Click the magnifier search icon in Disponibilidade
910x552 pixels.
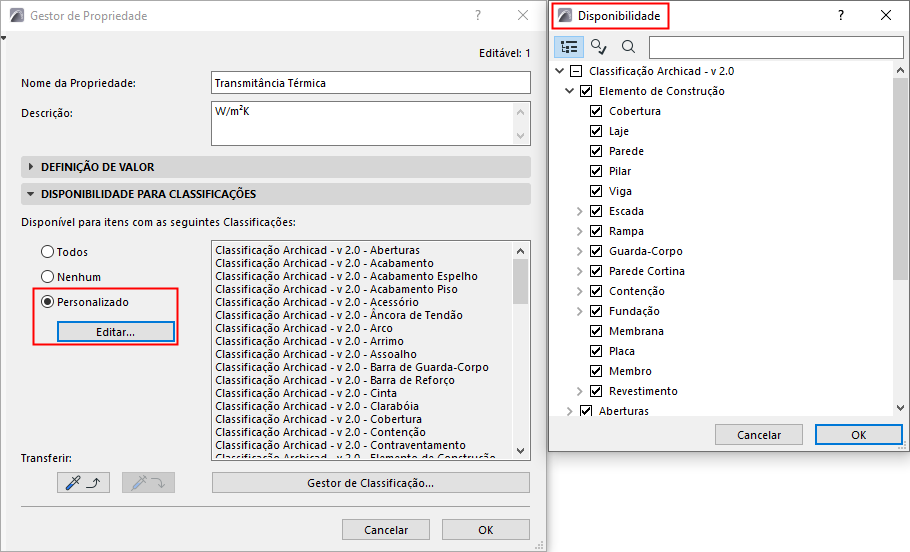click(x=628, y=46)
